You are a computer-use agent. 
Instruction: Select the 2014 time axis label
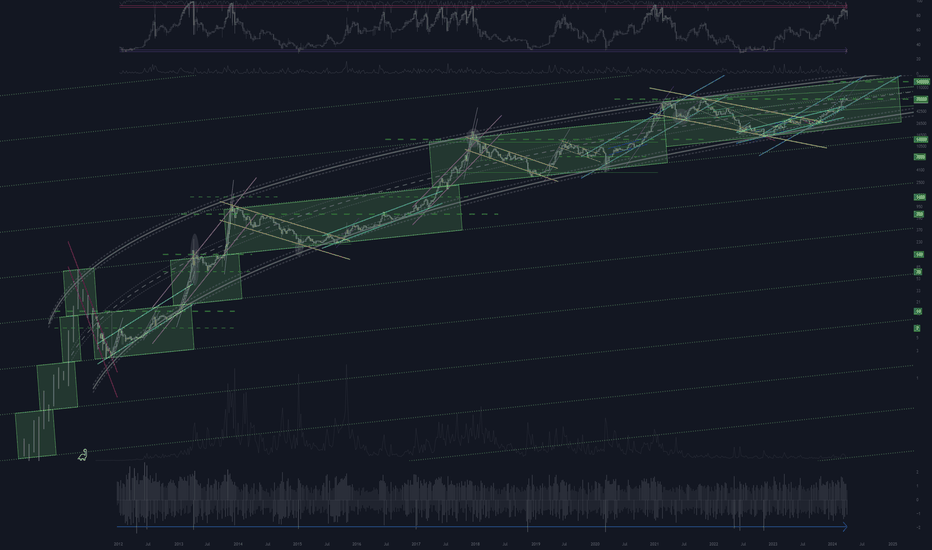[238, 543]
